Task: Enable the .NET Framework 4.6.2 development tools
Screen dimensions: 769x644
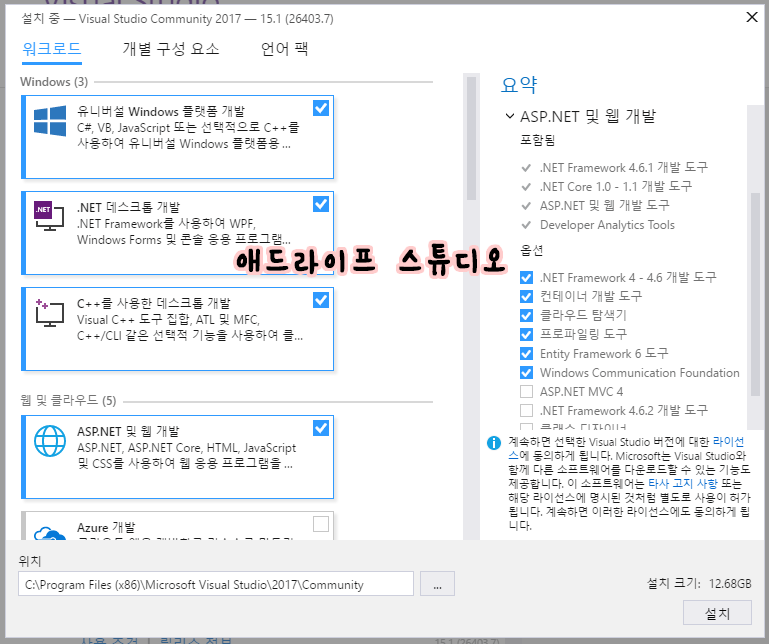Action: [526, 410]
